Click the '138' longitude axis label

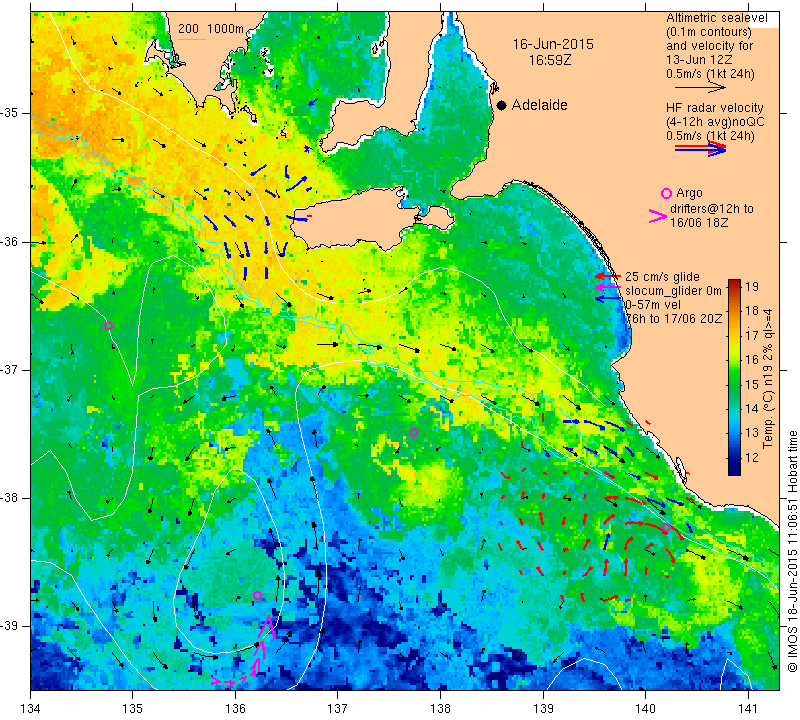pyautogui.click(x=440, y=709)
